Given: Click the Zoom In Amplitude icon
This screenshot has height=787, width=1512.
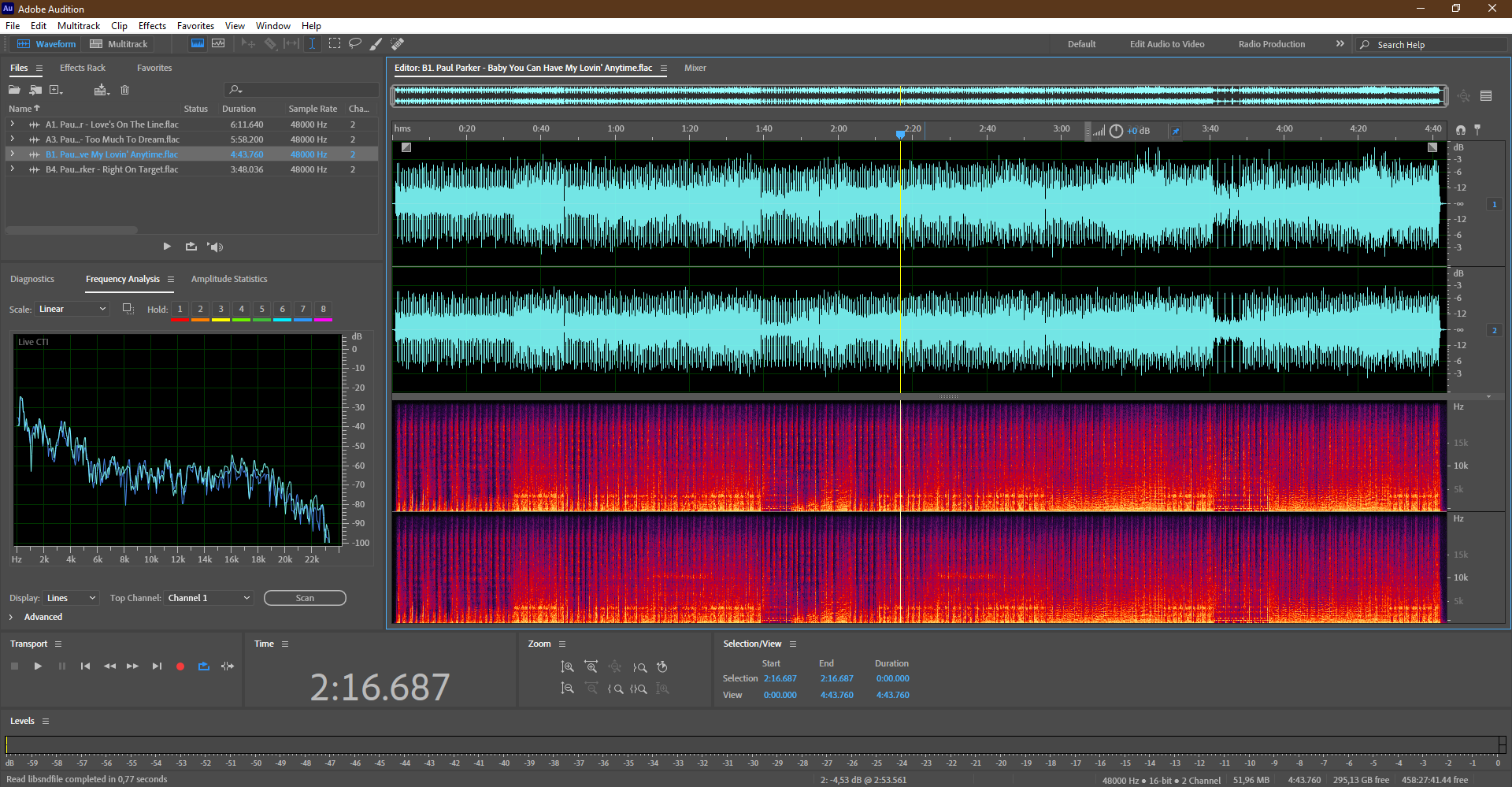Looking at the screenshot, I should [x=567, y=667].
